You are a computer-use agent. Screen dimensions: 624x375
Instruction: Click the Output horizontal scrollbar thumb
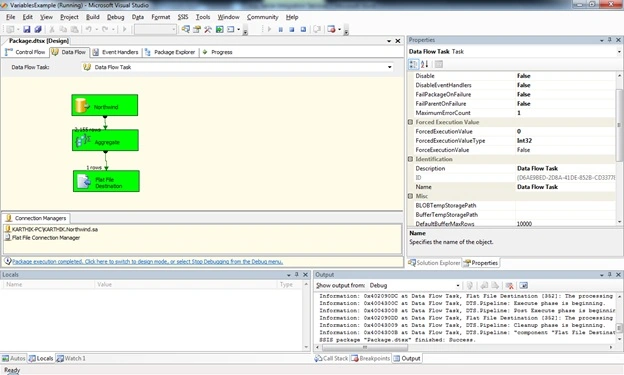[x=364, y=348]
